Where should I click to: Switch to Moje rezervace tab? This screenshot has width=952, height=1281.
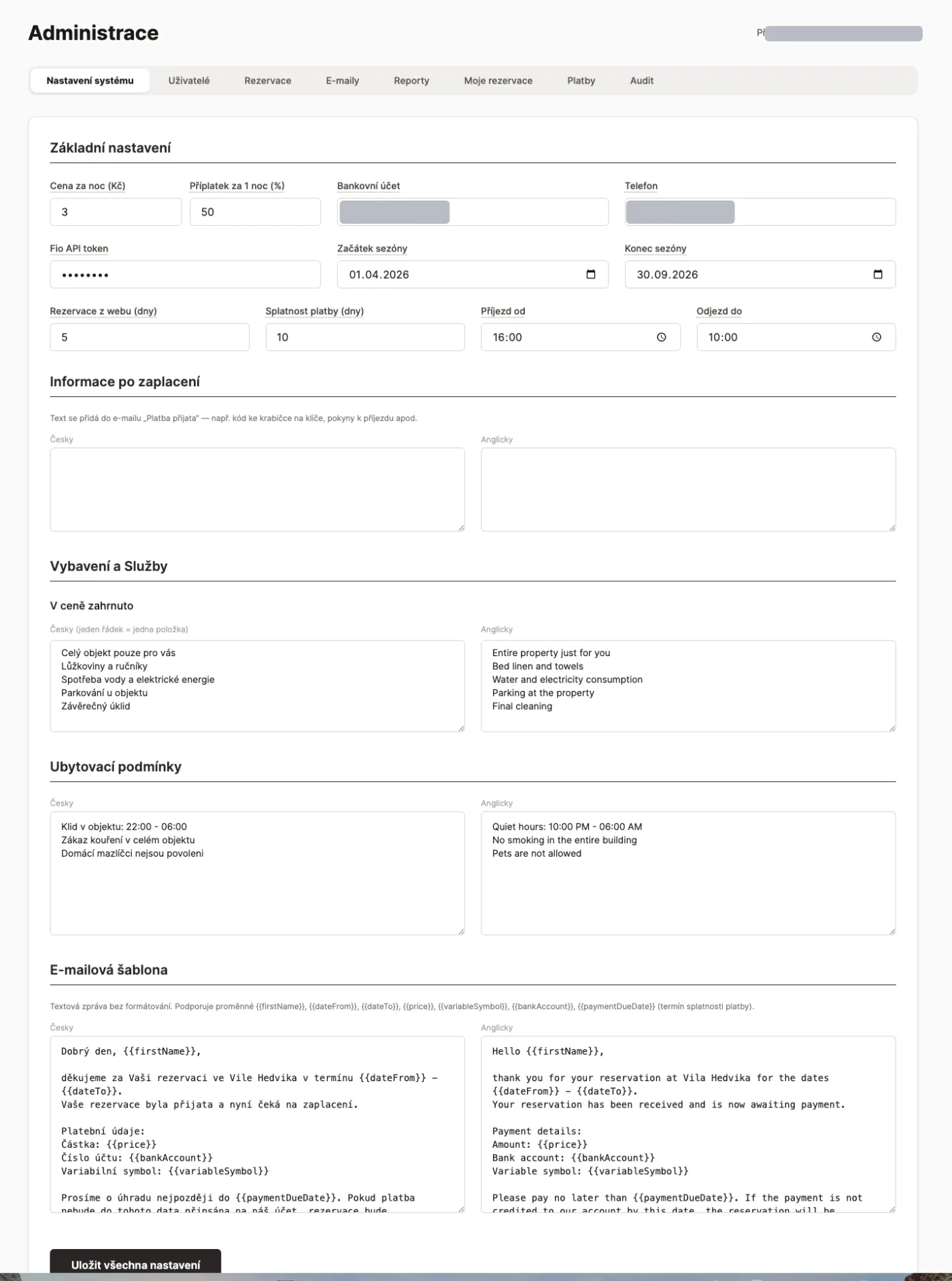pos(498,80)
